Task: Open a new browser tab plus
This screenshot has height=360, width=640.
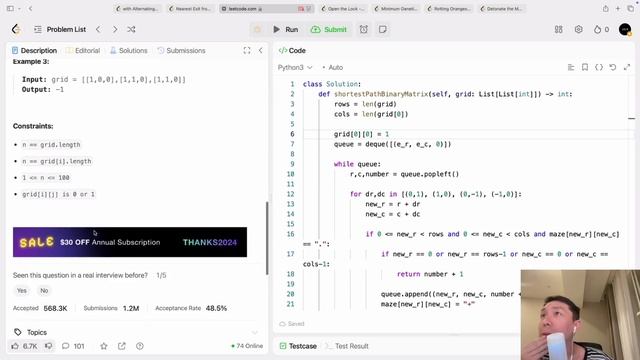Action: [618, 8]
